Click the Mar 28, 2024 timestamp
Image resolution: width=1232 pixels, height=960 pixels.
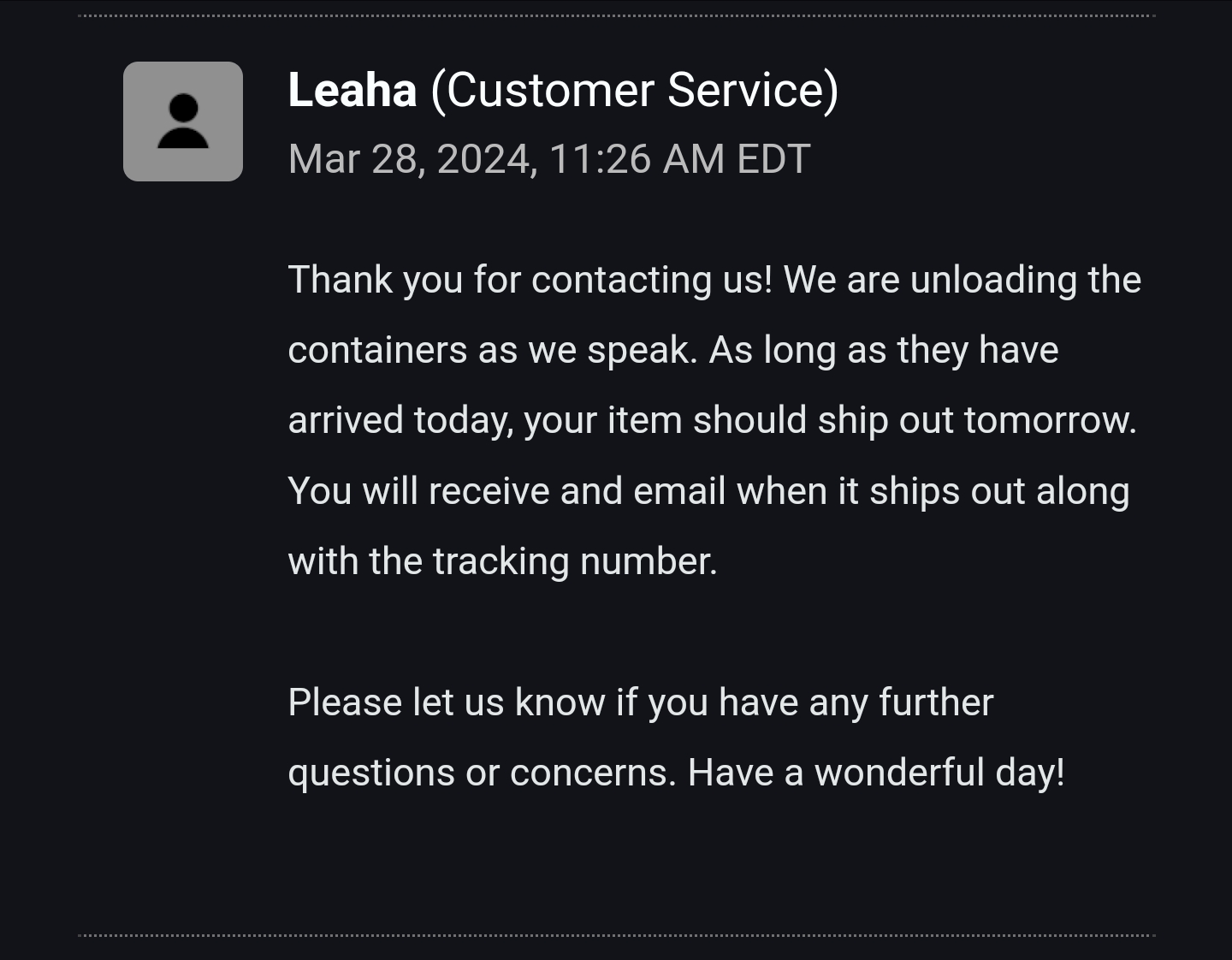(549, 159)
